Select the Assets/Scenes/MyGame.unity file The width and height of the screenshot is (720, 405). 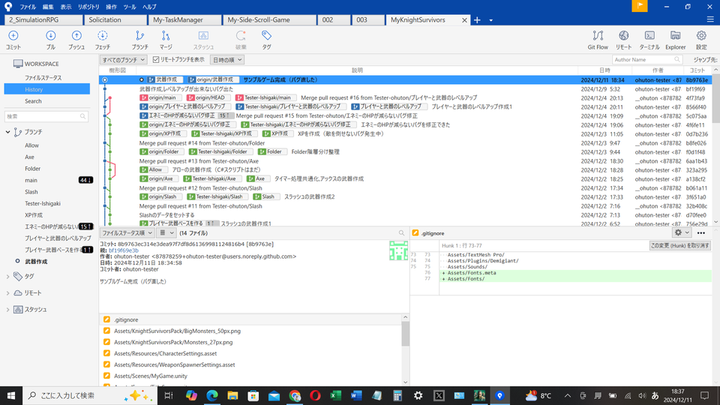(x=151, y=376)
